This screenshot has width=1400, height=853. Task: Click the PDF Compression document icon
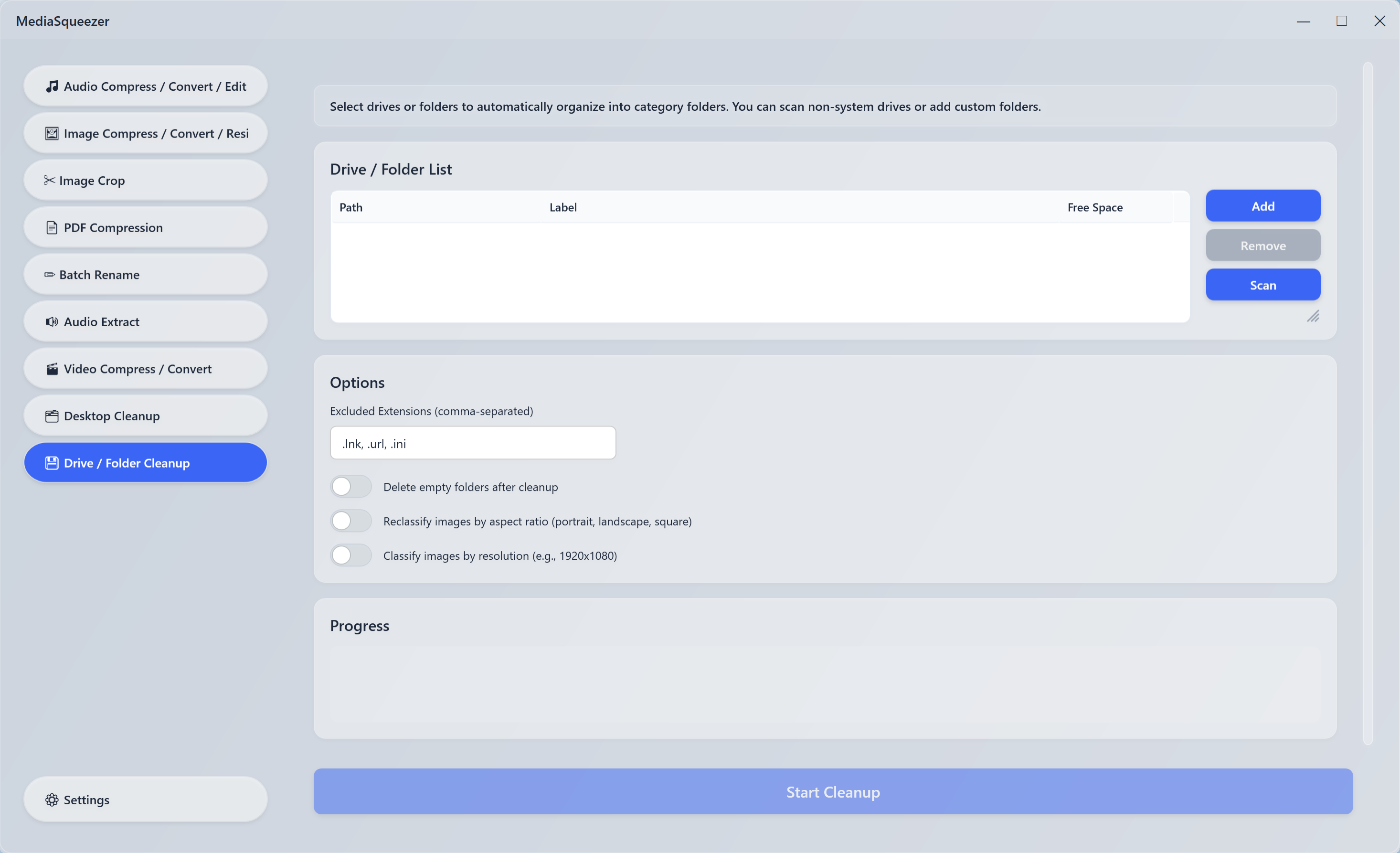(52, 227)
